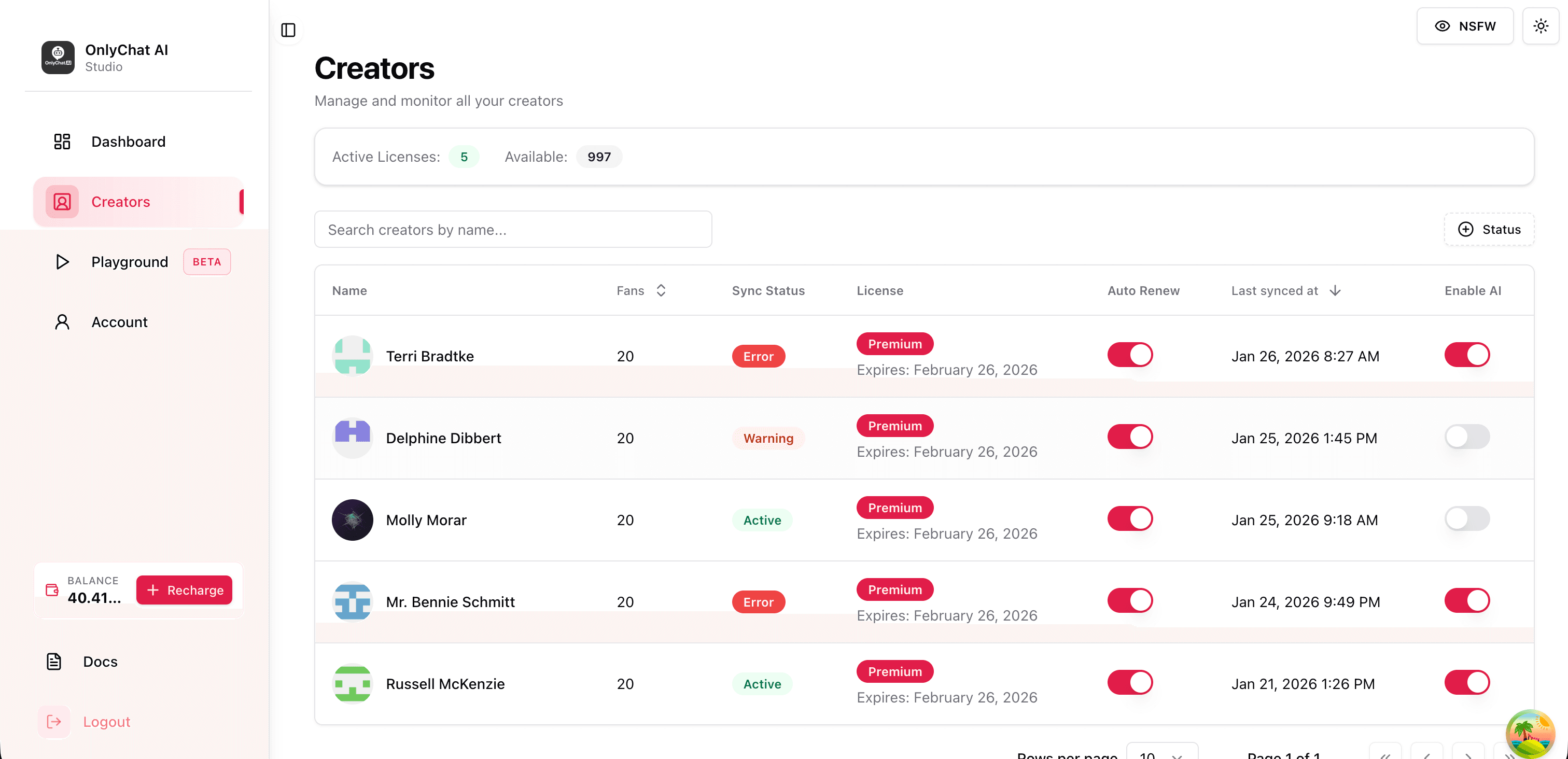Click Molly Morar's Active status badge
This screenshot has height=759, width=1568.
pyautogui.click(x=762, y=520)
